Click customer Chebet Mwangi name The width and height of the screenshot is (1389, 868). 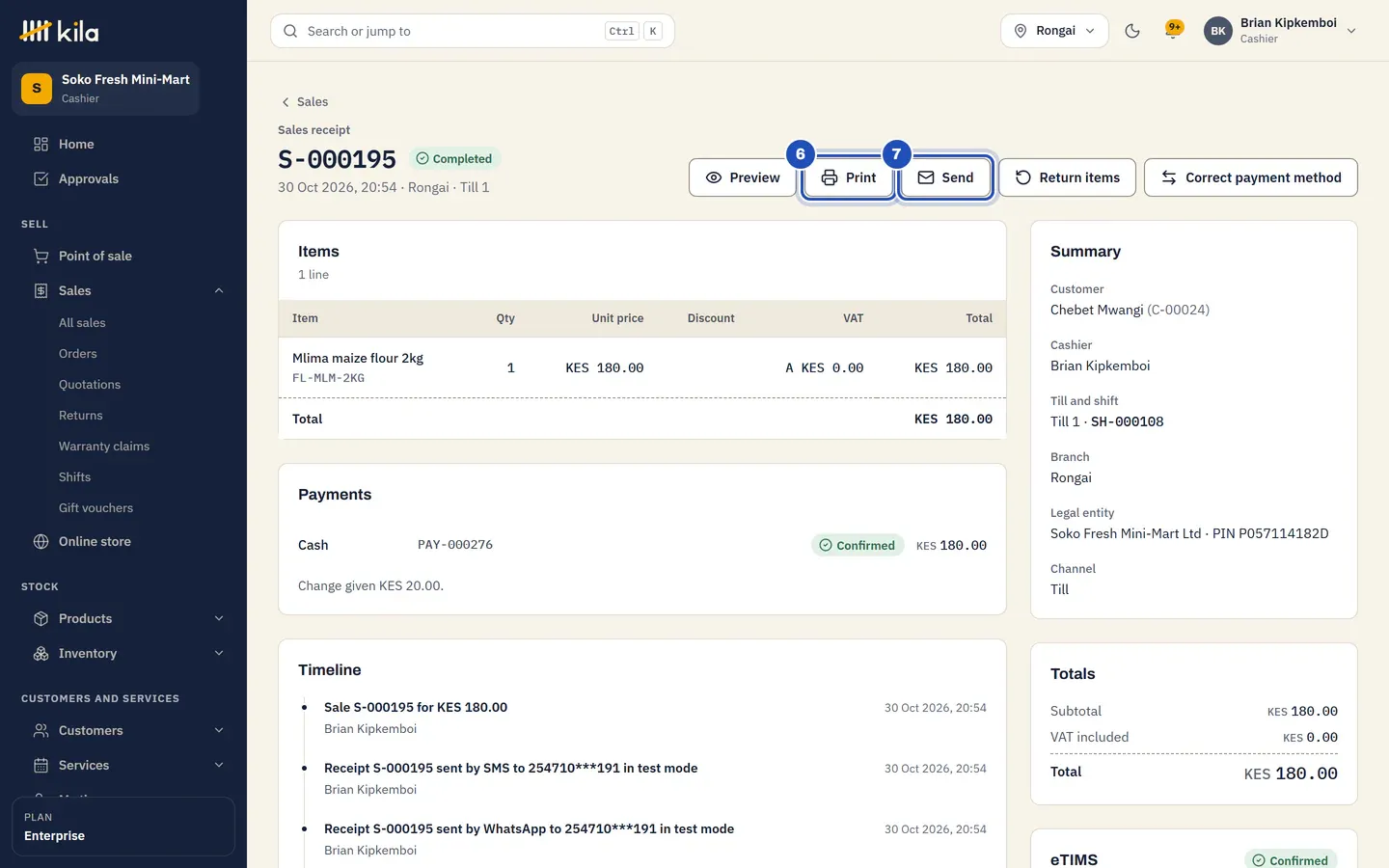pyautogui.click(x=1097, y=310)
